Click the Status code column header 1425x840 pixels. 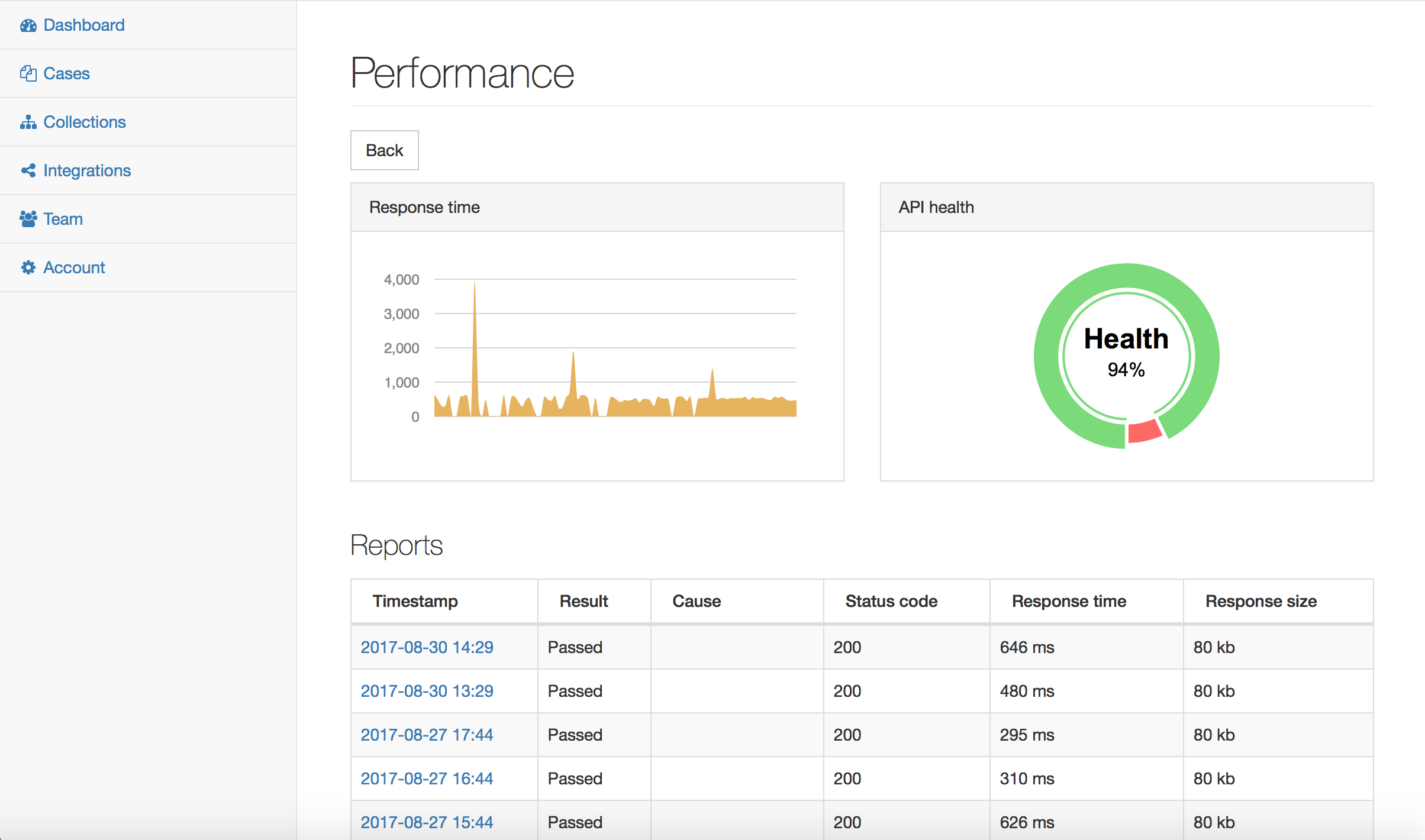tap(891, 601)
